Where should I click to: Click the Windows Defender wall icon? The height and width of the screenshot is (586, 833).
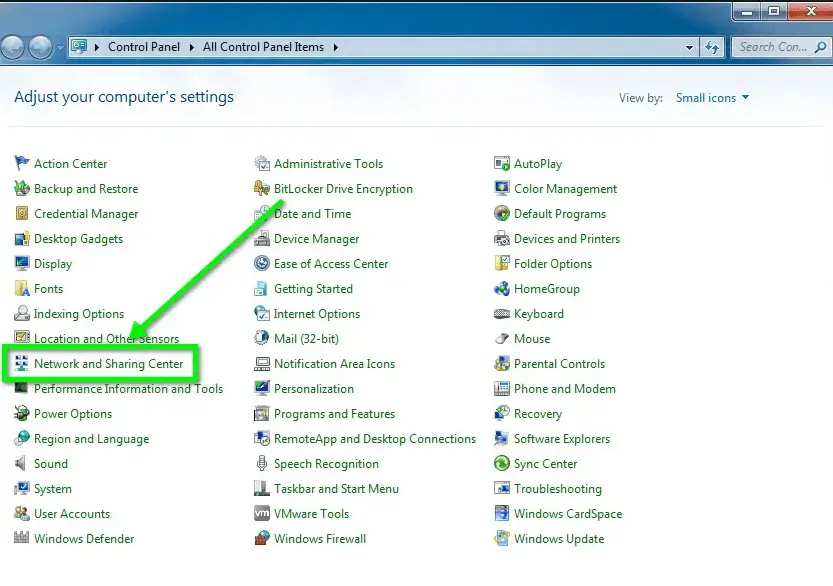click(x=22, y=538)
